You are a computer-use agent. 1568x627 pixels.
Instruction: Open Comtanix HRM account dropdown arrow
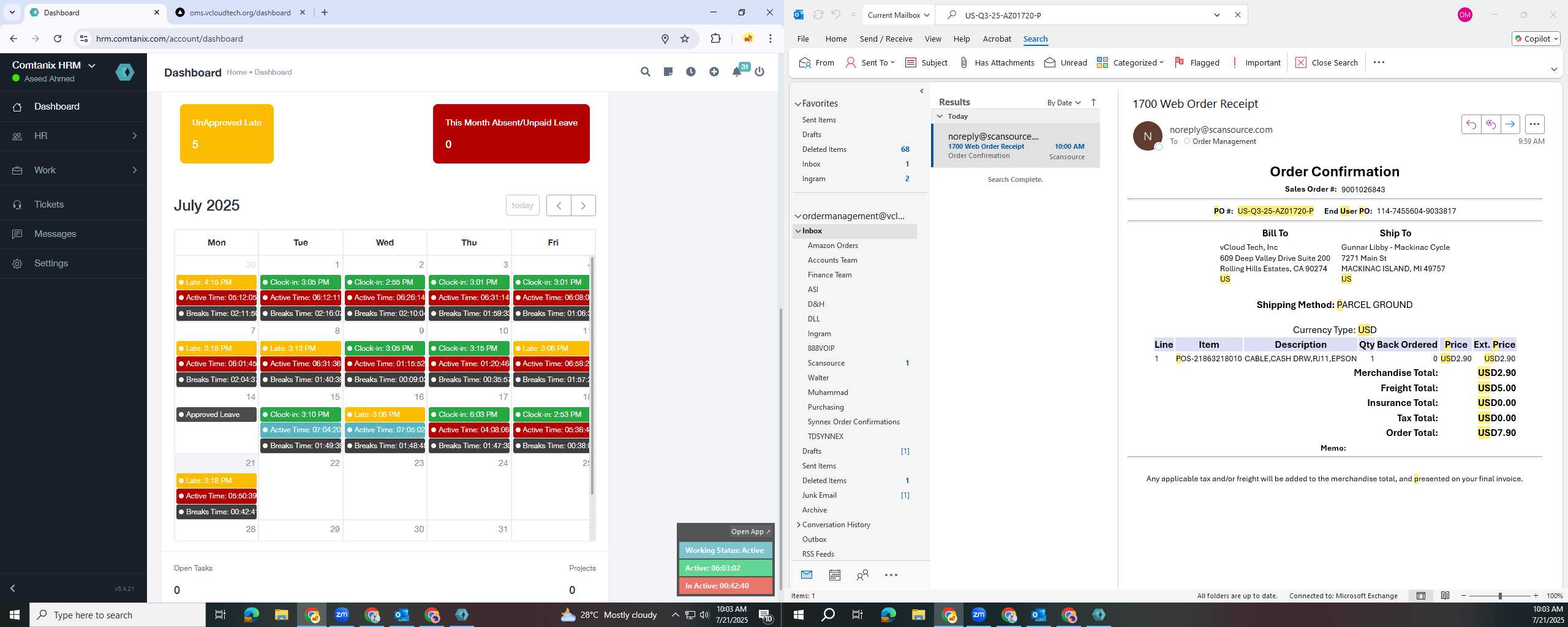92,66
